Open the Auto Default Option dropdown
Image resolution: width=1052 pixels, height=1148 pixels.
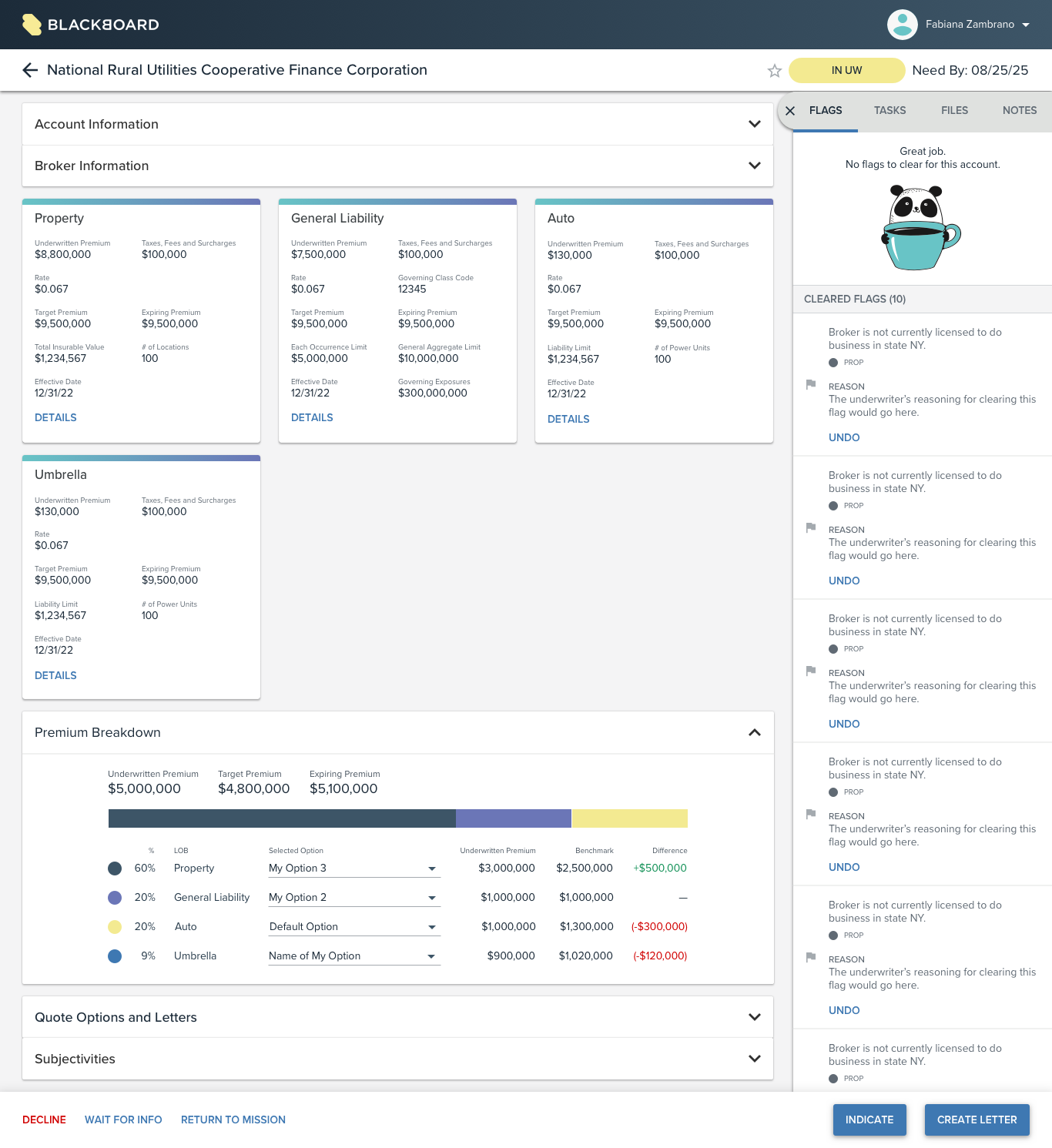[x=354, y=927]
